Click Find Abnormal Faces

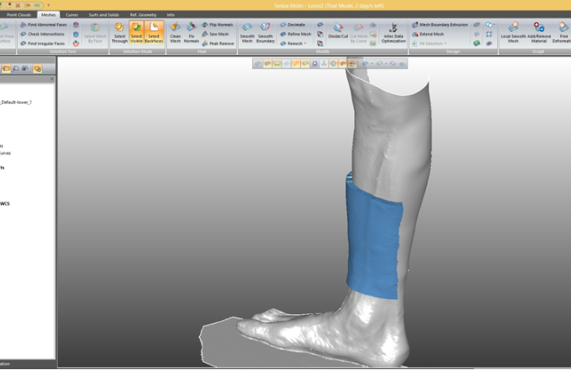point(44,25)
